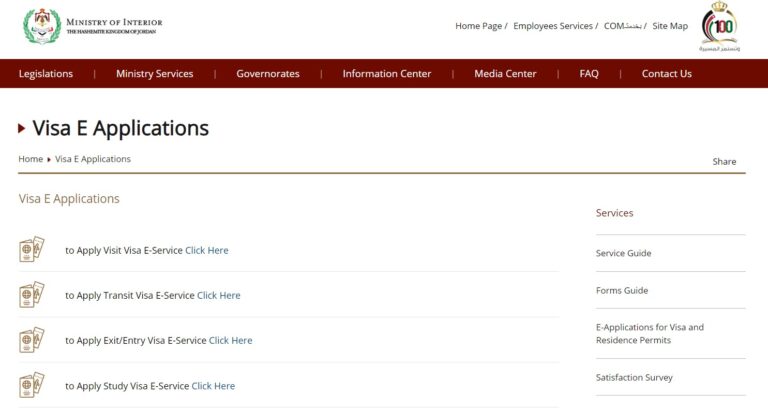Go to the Information Center menu
This screenshot has width=768, height=408.
pyautogui.click(x=387, y=74)
